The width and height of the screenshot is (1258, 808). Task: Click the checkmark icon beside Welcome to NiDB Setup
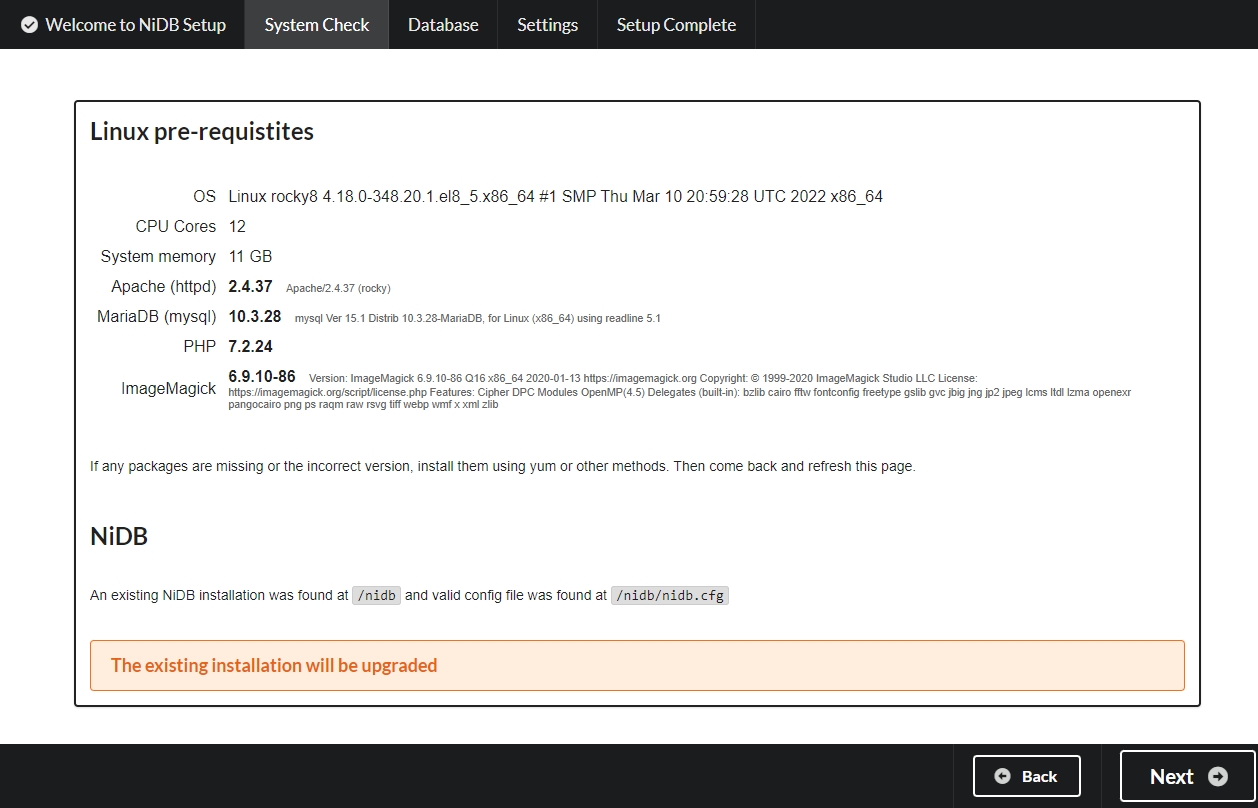[x=29, y=25]
